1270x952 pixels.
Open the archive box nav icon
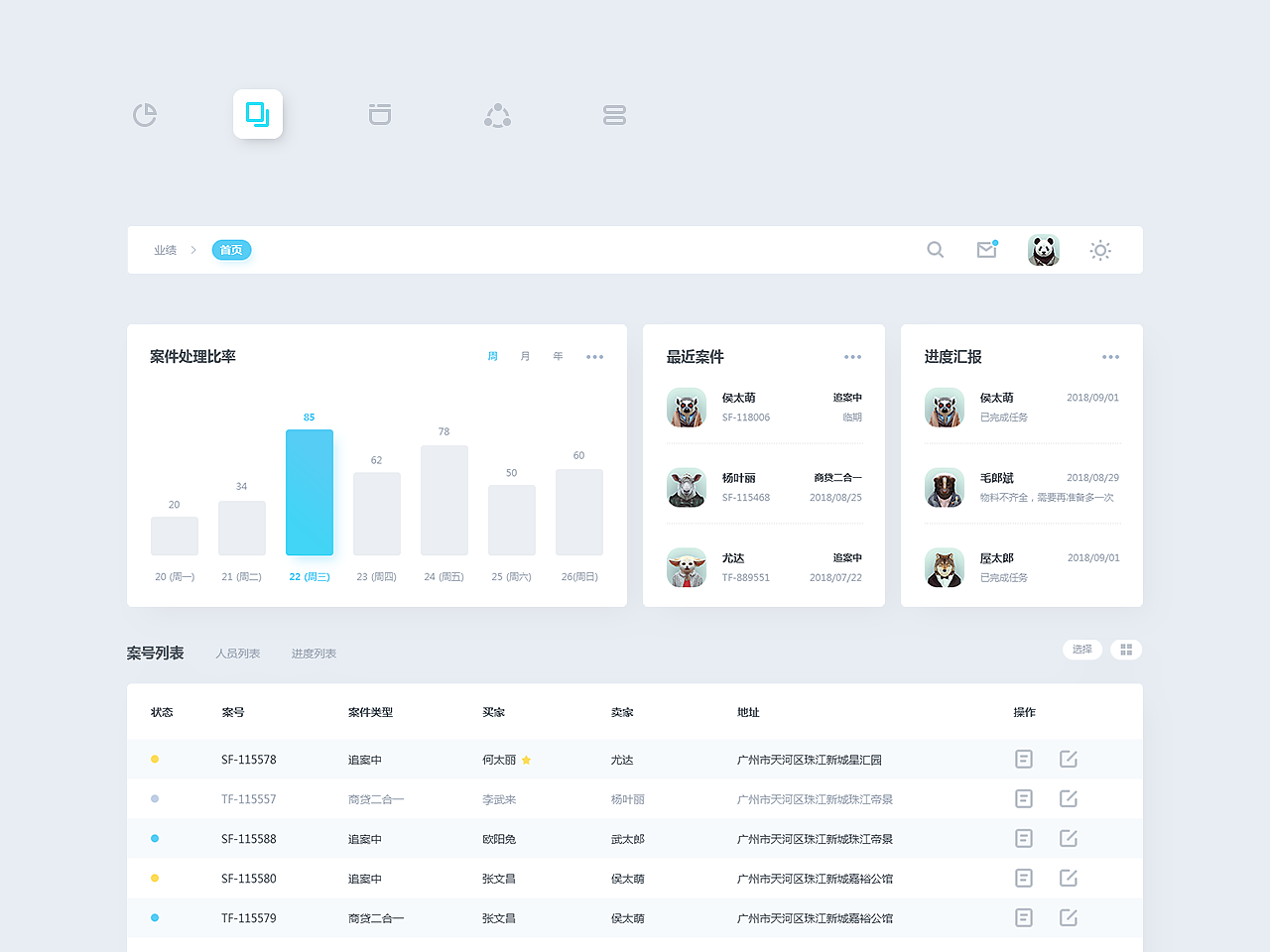[x=380, y=114]
